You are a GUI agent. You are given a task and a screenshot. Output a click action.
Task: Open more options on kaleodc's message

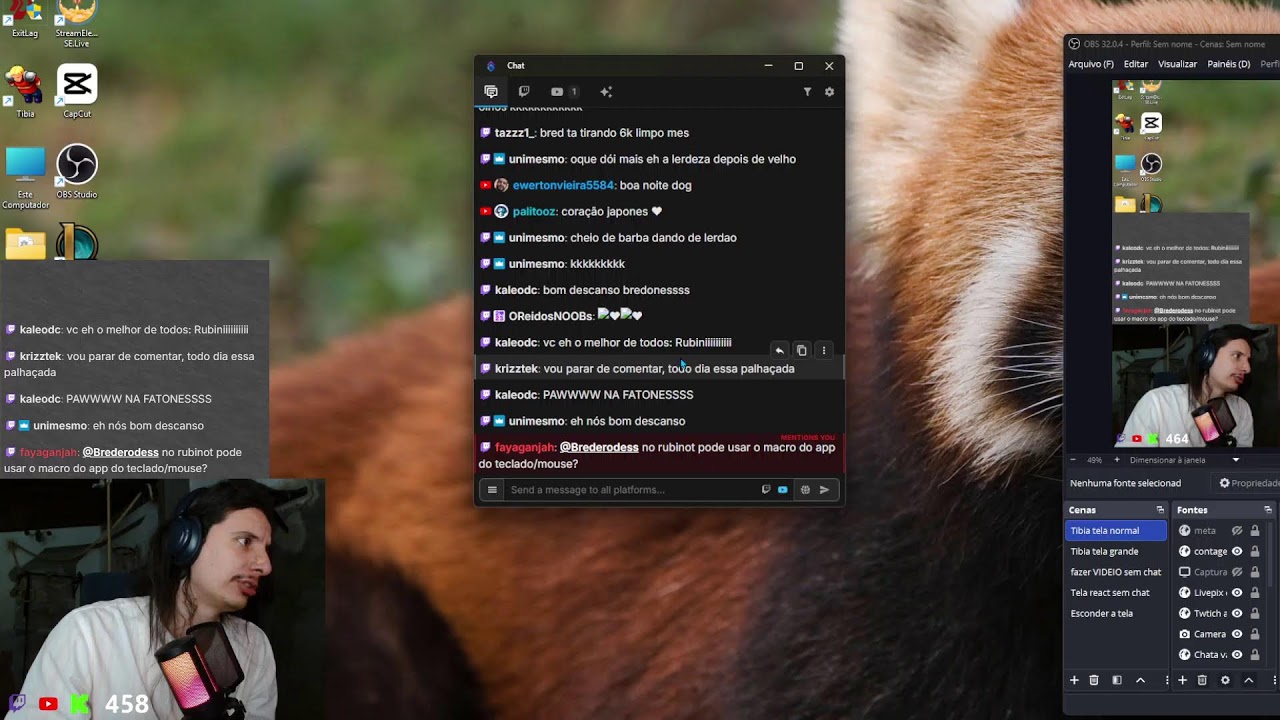[x=824, y=351]
